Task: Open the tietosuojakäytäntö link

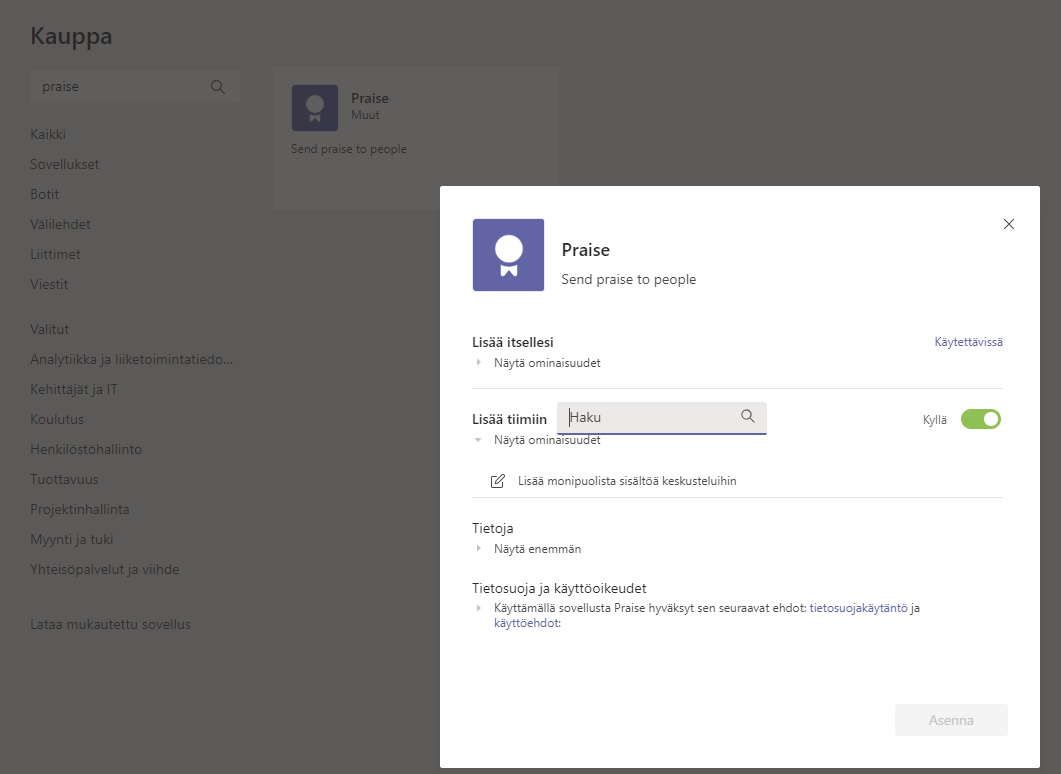Action: pyautogui.click(x=858, y=608)
